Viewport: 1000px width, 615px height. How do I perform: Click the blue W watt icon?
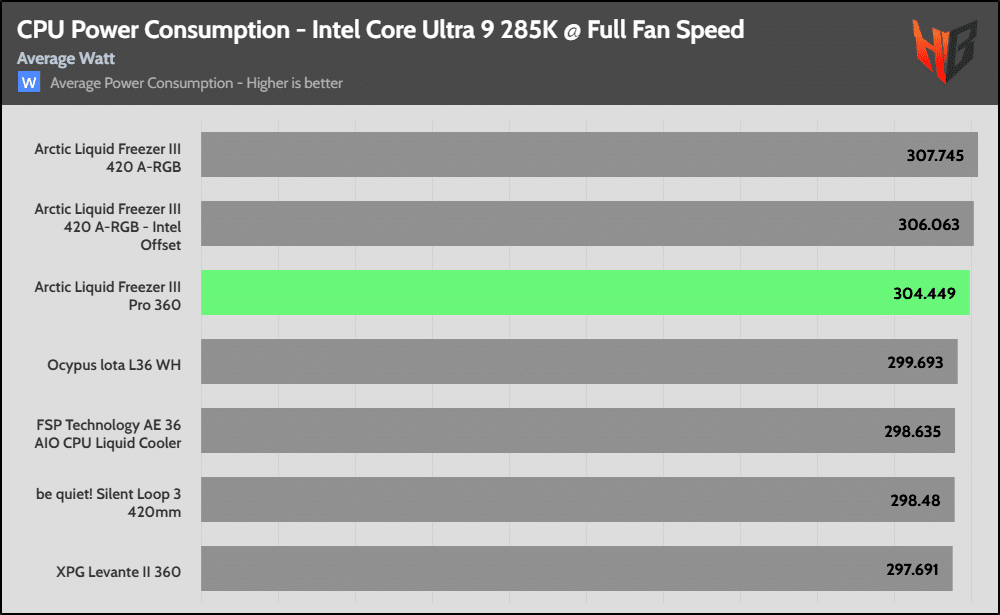click(29, 83)
